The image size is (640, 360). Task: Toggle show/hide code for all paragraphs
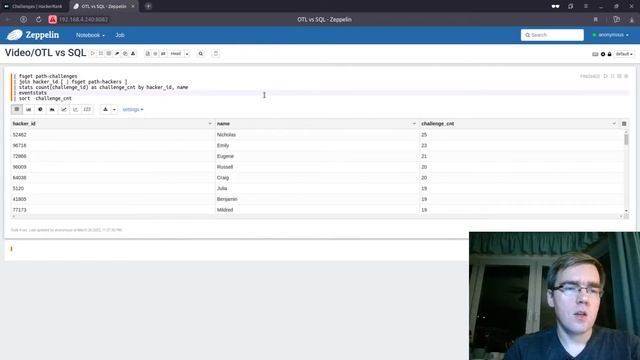point(101,53)
